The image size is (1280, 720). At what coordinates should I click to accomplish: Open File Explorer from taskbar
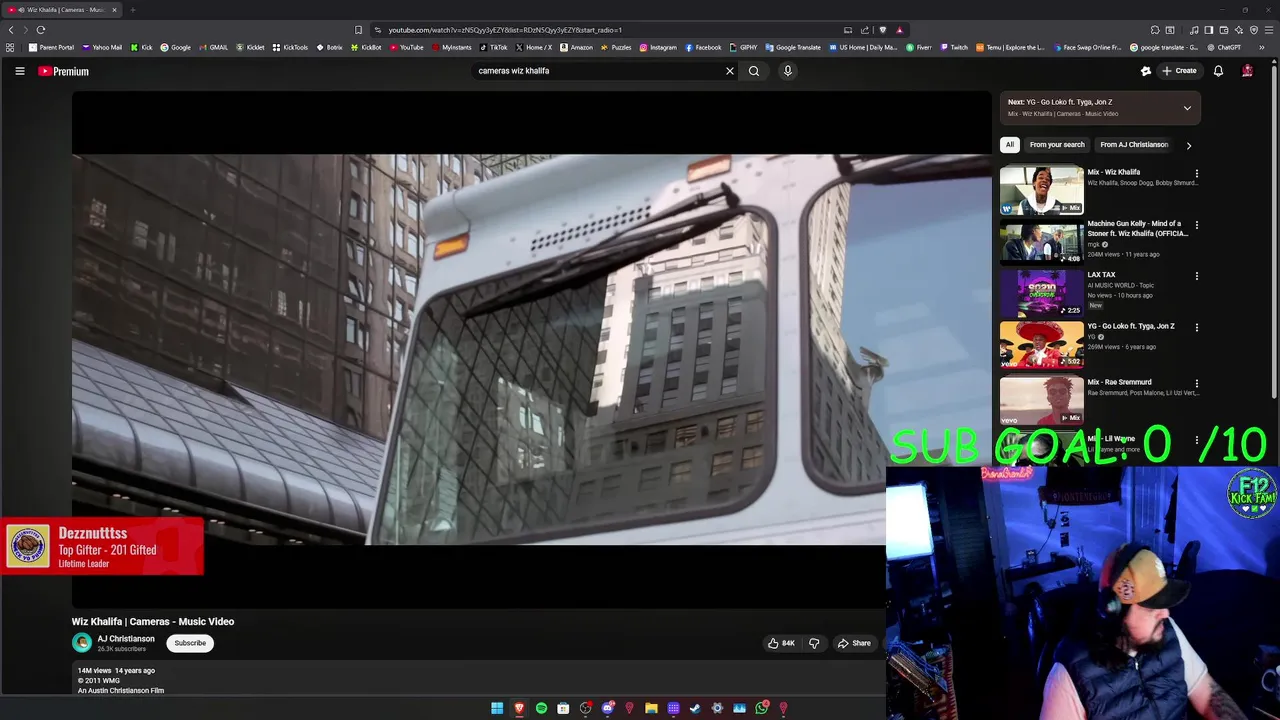pos(651,708)
